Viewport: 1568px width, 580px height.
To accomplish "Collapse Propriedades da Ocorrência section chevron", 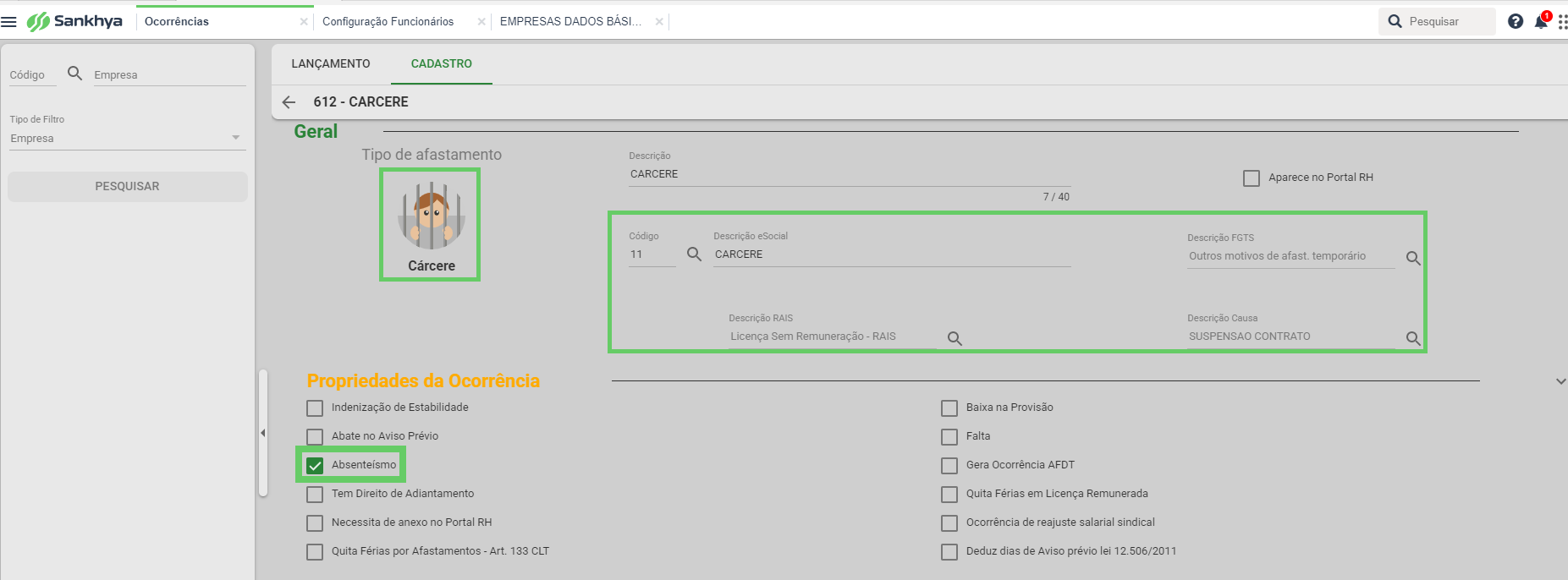I will (1560, 382).
